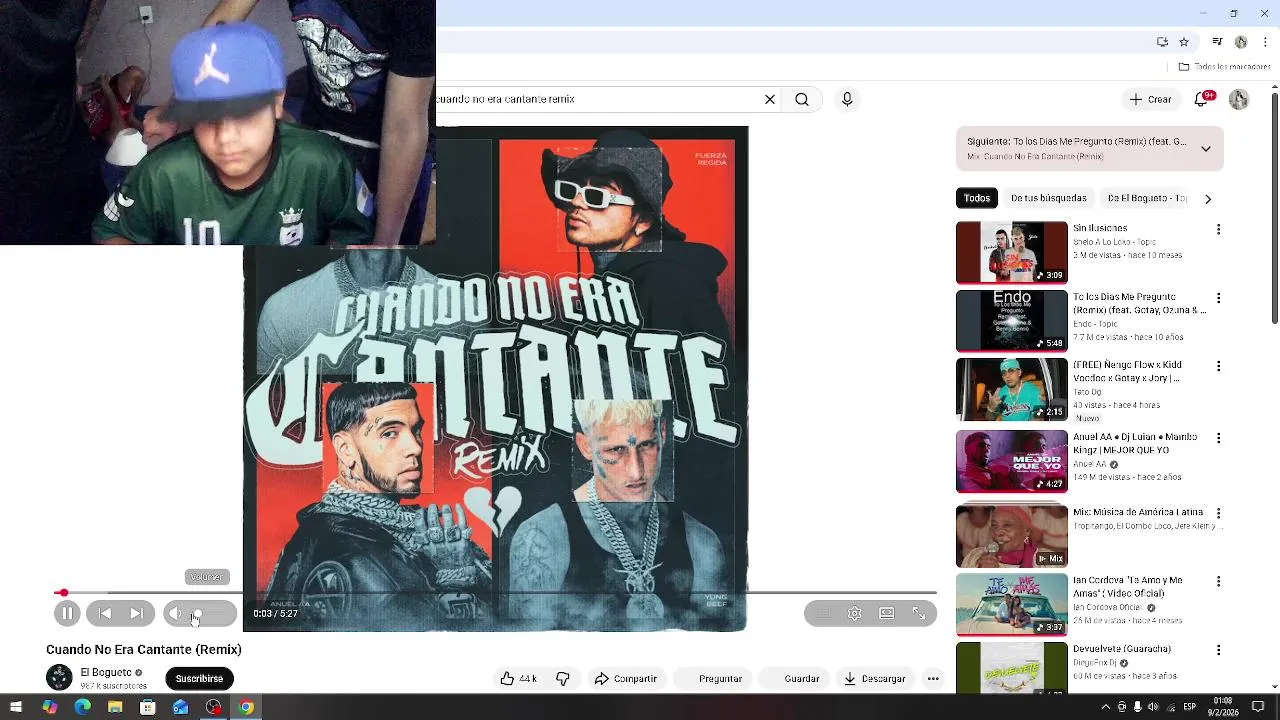The image size is (1280, 720).
Task: Click the search field text 'cuando no era cantante remix'
Action: click(x=506, y=99)
